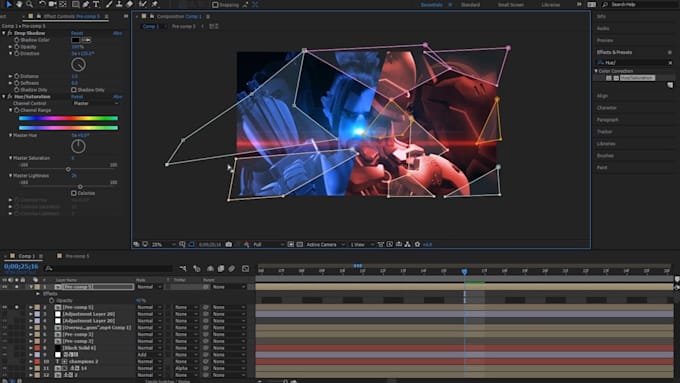Expand layer 10 champions 2
Image resolution: width=680 pixels, height=383 pixels.
coord(31,361)
